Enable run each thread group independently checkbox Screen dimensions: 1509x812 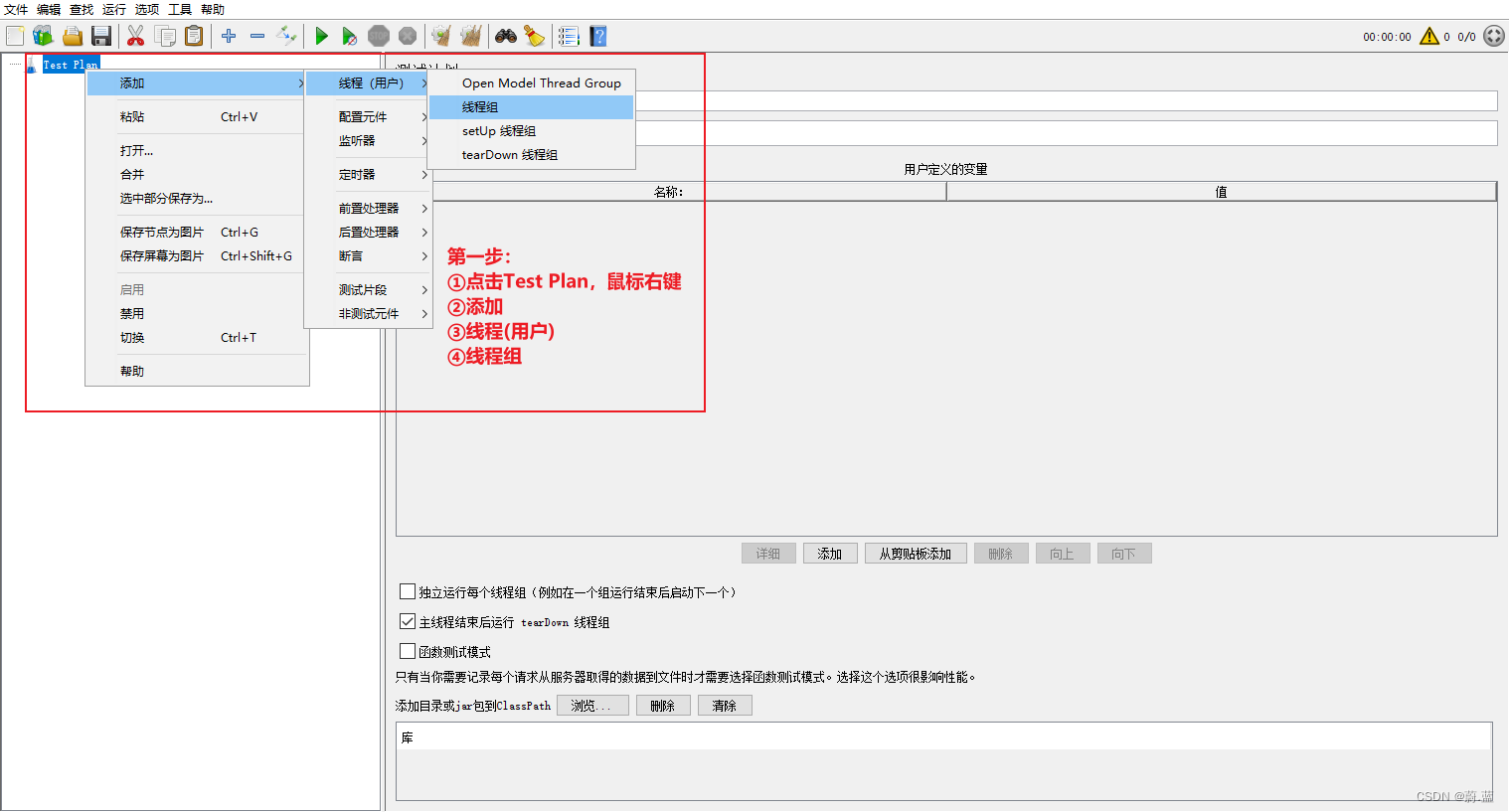click(408, 591)
